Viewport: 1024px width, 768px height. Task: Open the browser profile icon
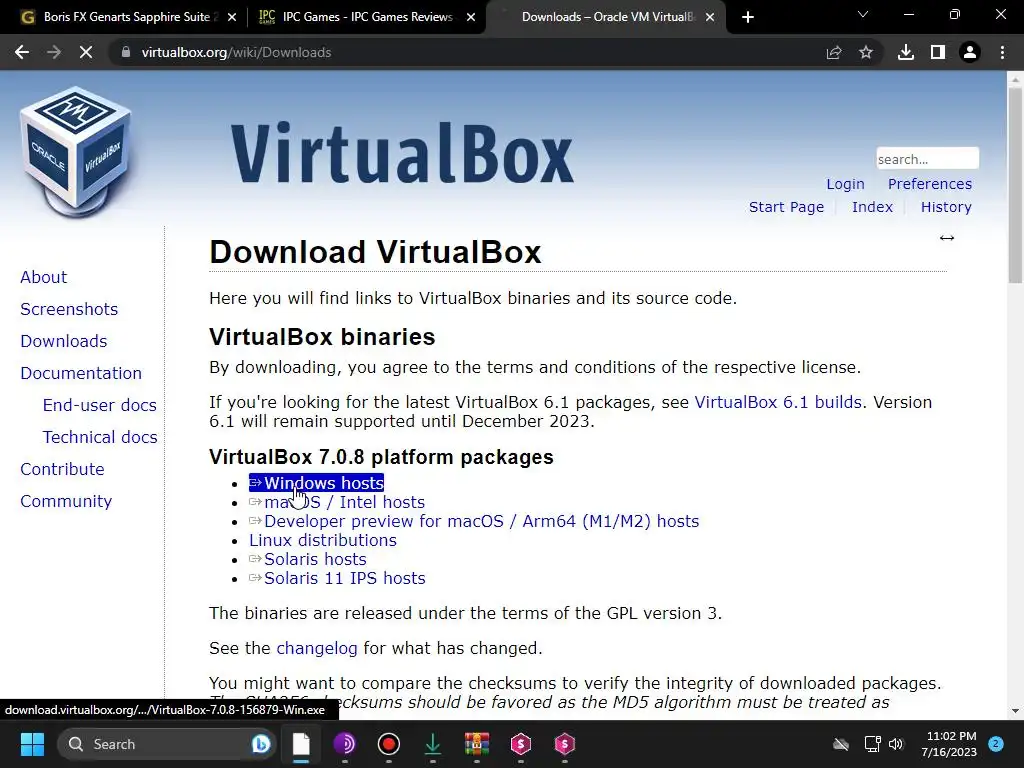[970, 52]
